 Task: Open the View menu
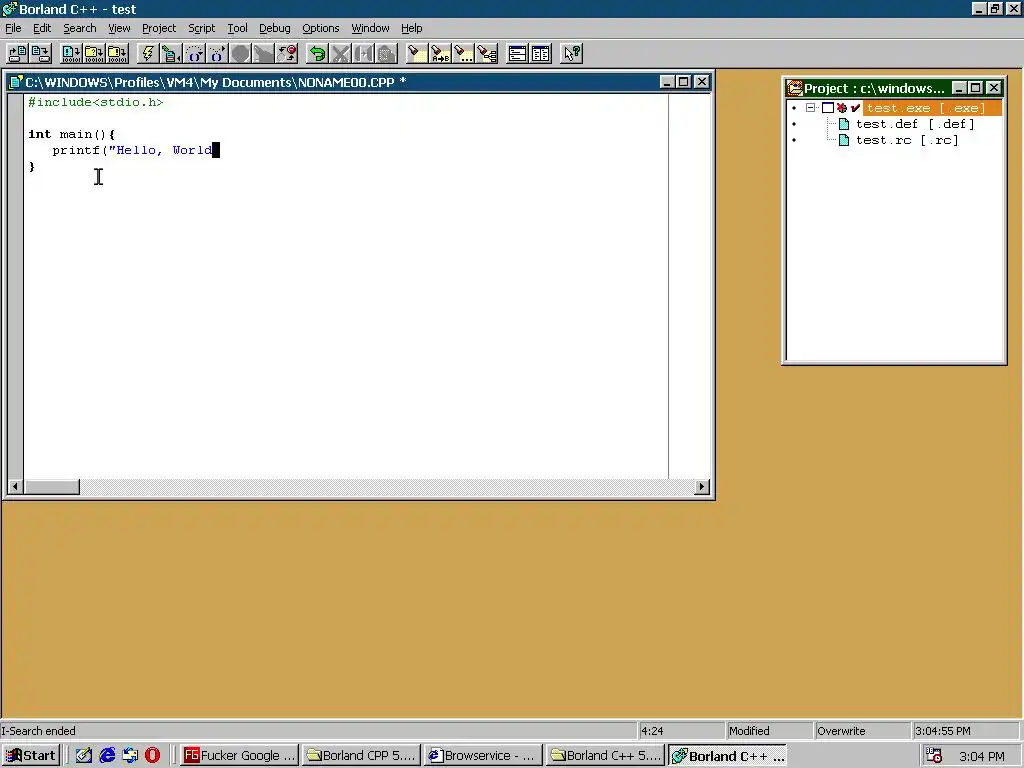[x=119, y=28]
